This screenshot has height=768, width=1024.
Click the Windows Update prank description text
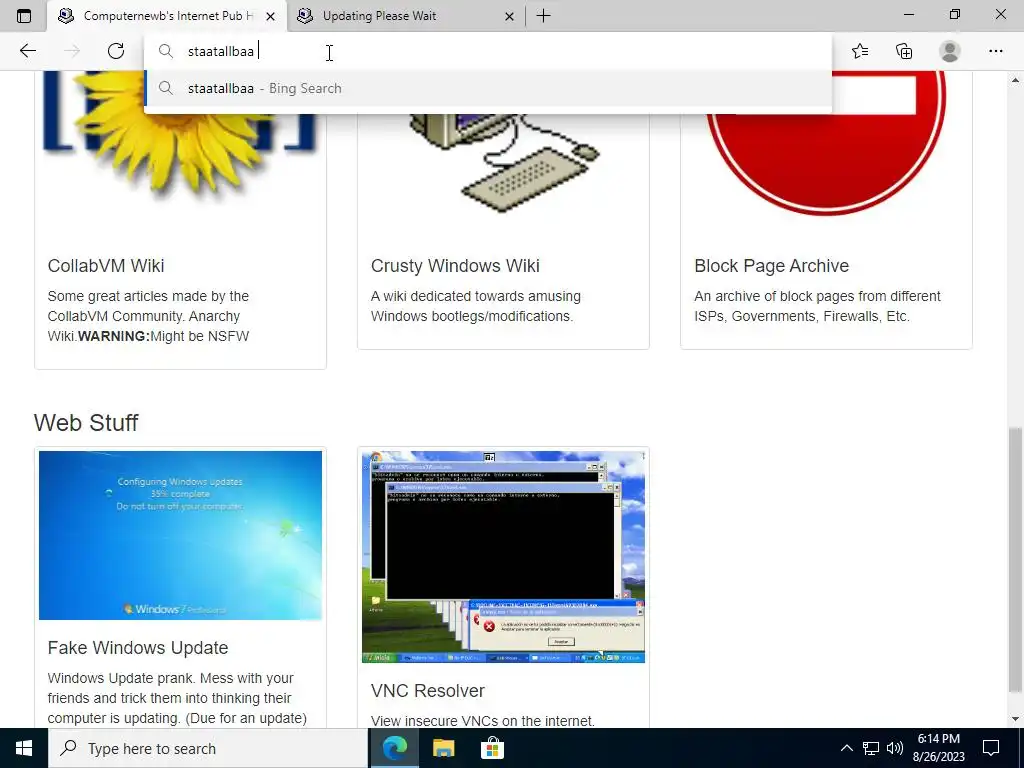point(177,698)
